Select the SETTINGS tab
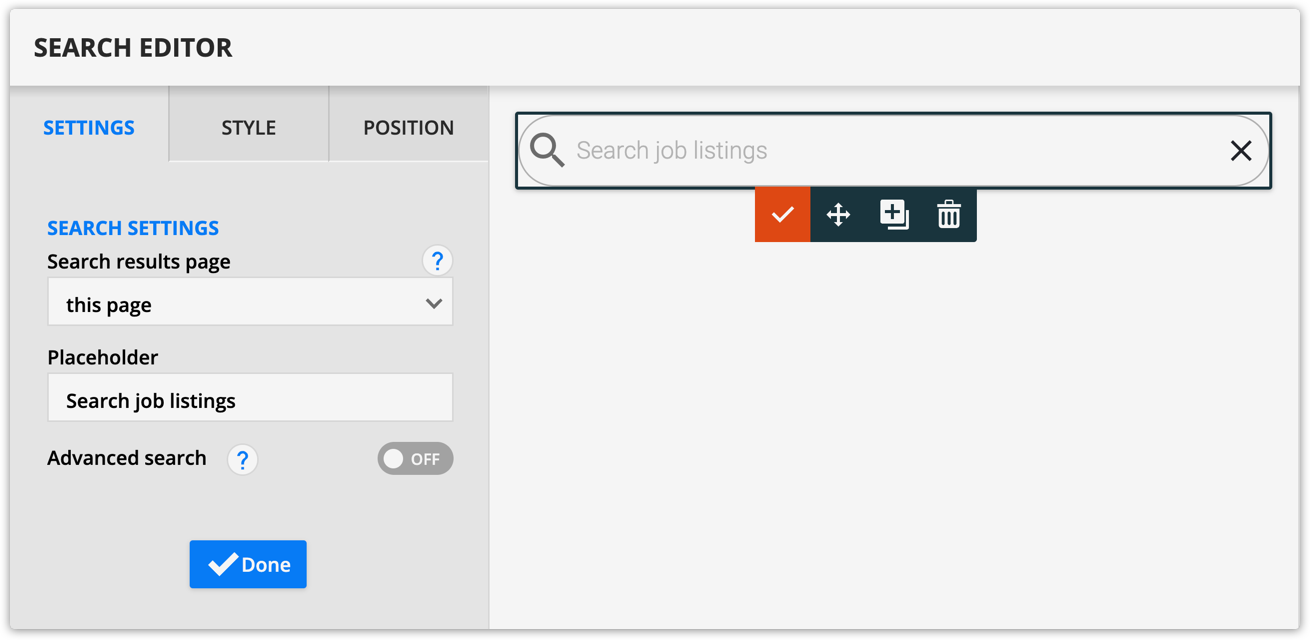 (x=89, y=127)
